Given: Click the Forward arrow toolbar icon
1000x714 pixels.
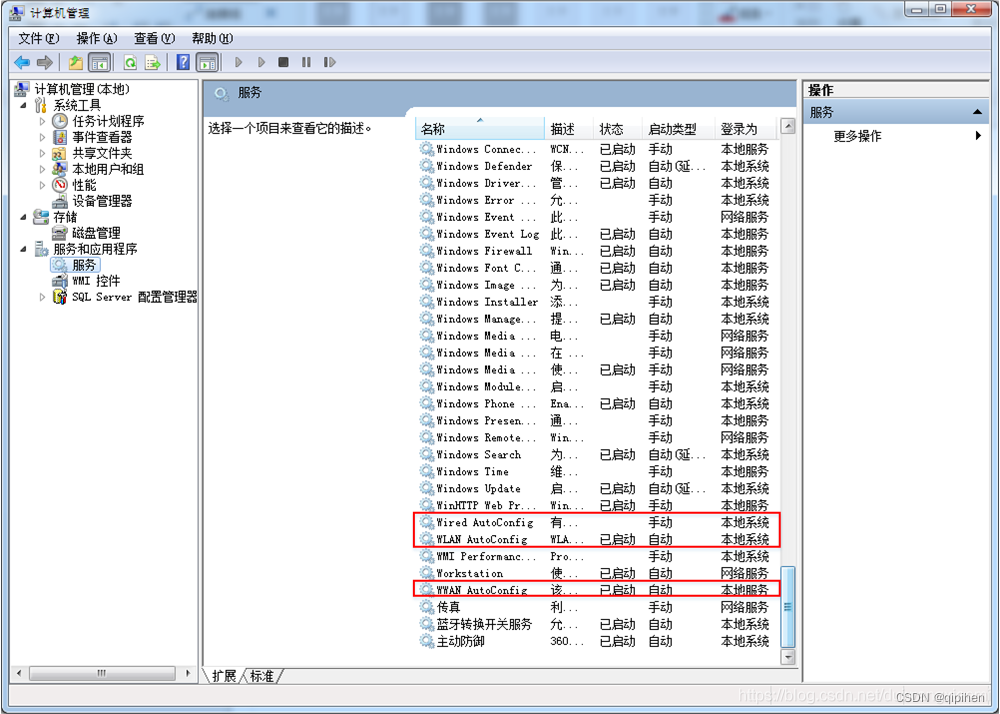Looking at the screenshot, I should click(x=45, y=62).
